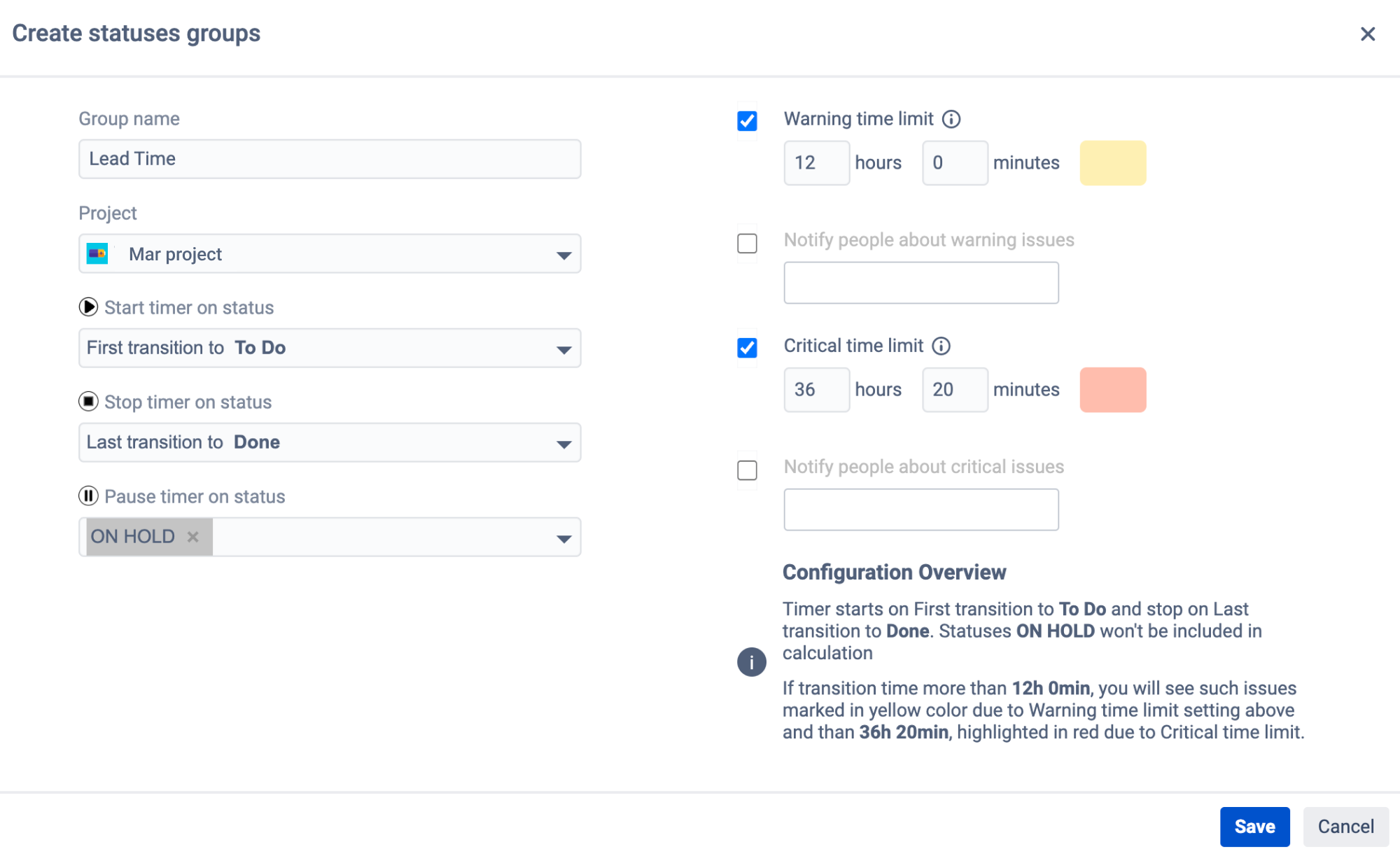Open the Project dropdown
The height and width of the screenshot is (856, 1400).
[564, 253]
